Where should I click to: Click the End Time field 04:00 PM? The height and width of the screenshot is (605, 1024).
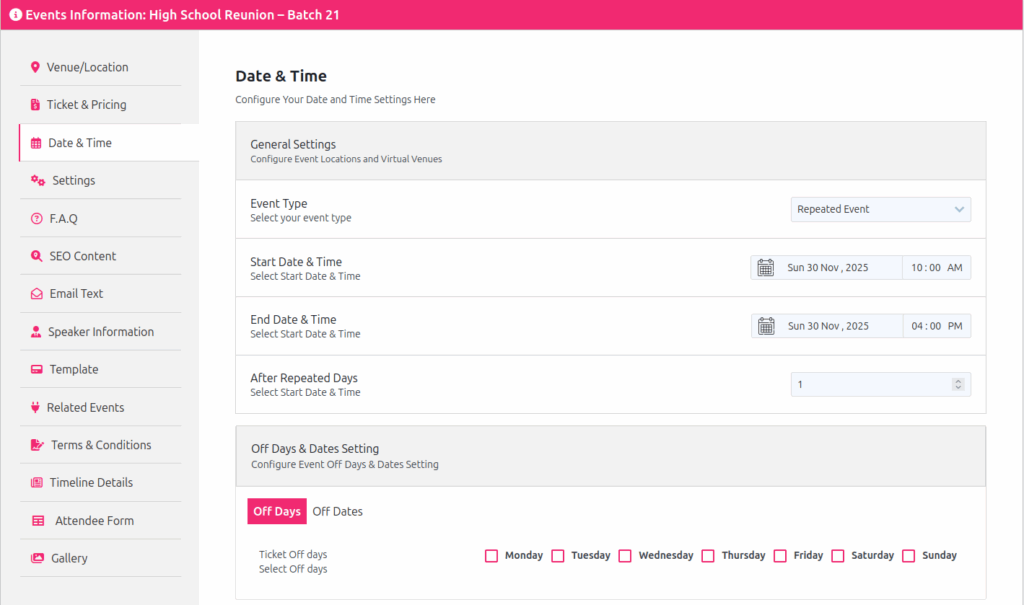(x=936, y=326)
